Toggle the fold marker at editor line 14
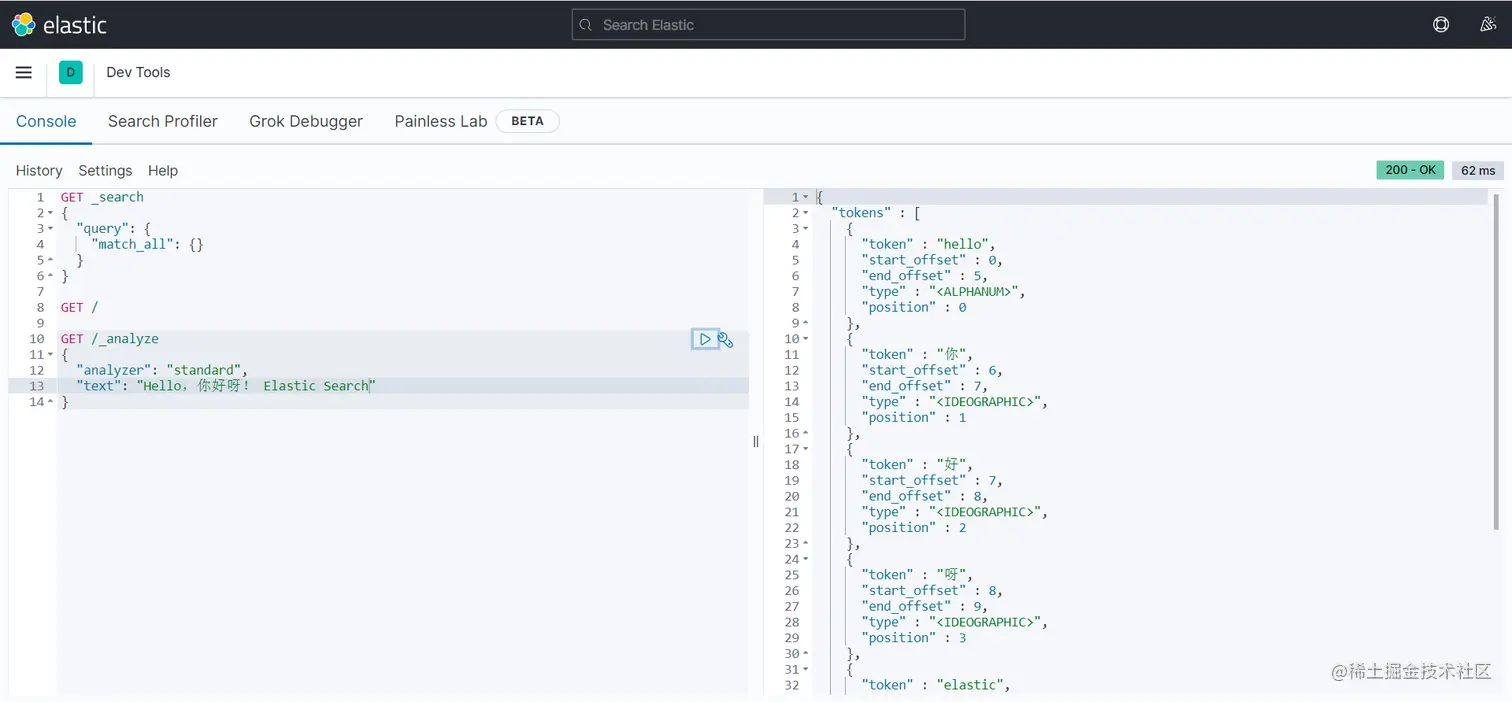The height and width of the screenshot is (702, 1512). (50, 402)
